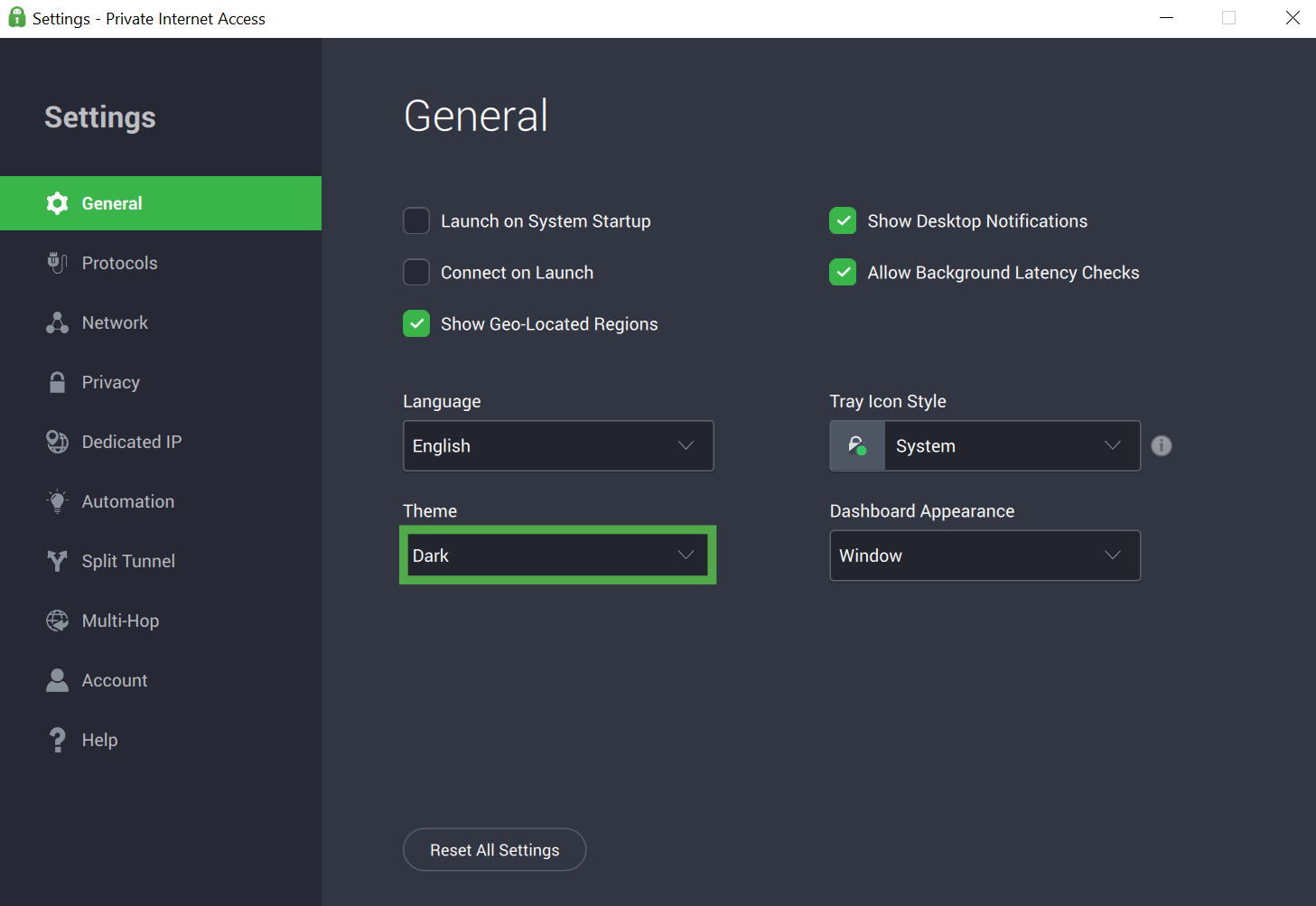Select the General settings tab label

[112, 203]
